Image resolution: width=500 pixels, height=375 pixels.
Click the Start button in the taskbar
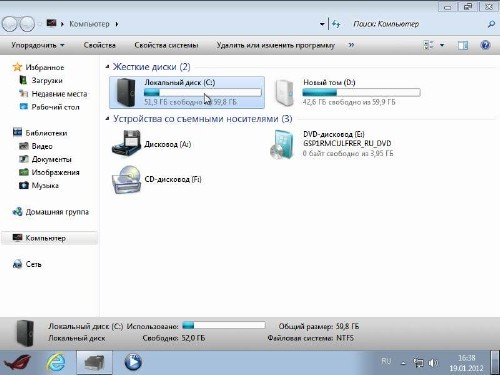[17, 362]
